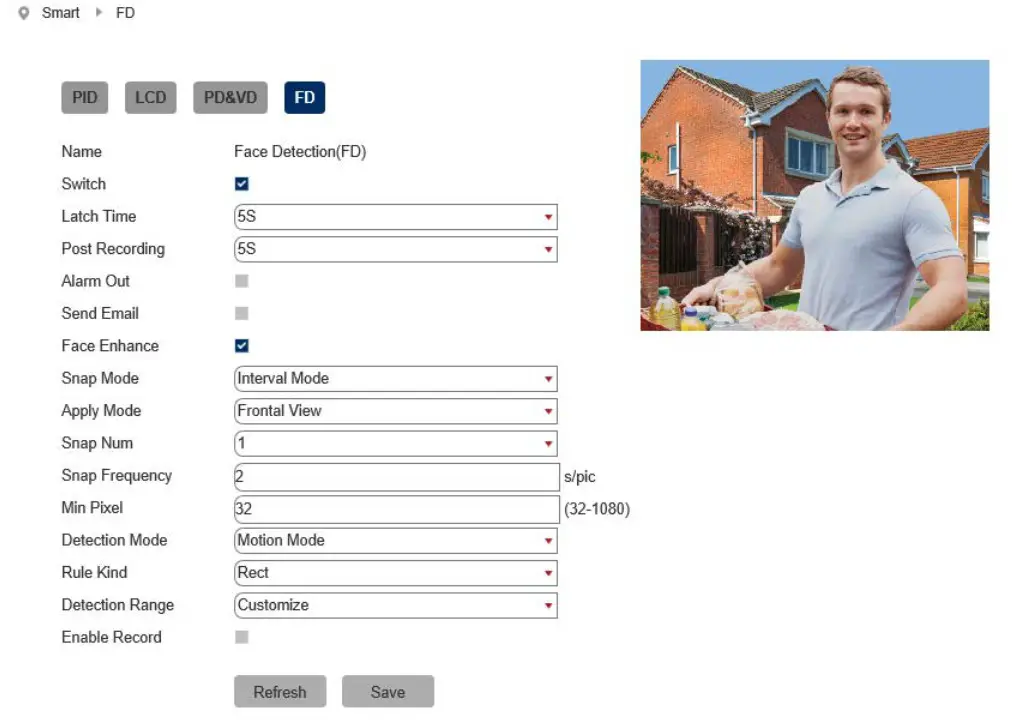Click the FD breadcrumb item
1029x720 pixels.
[x=125, y=13]
